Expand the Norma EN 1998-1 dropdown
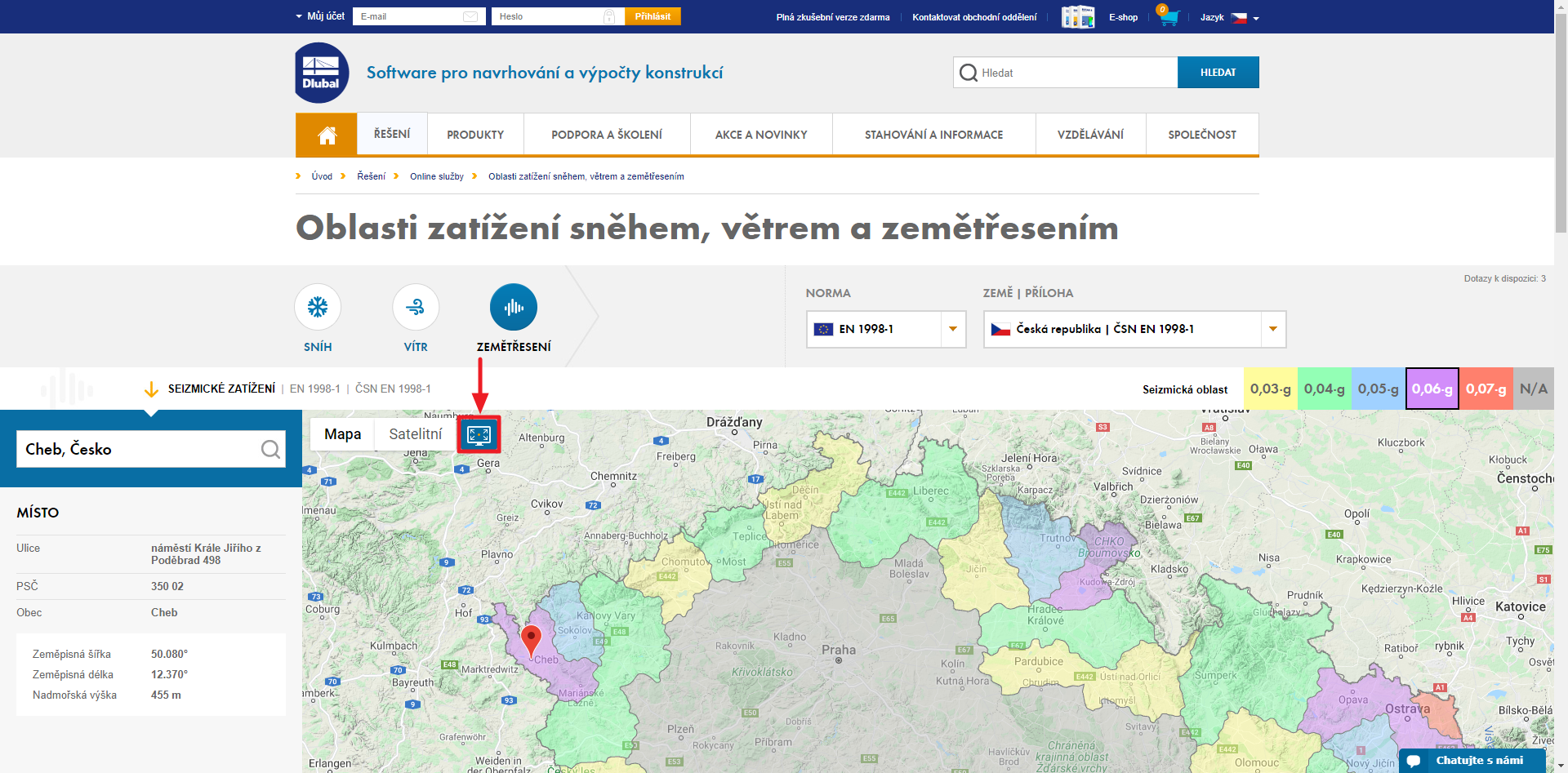This screenshot has width=1568, height=773. click(952, 329)
